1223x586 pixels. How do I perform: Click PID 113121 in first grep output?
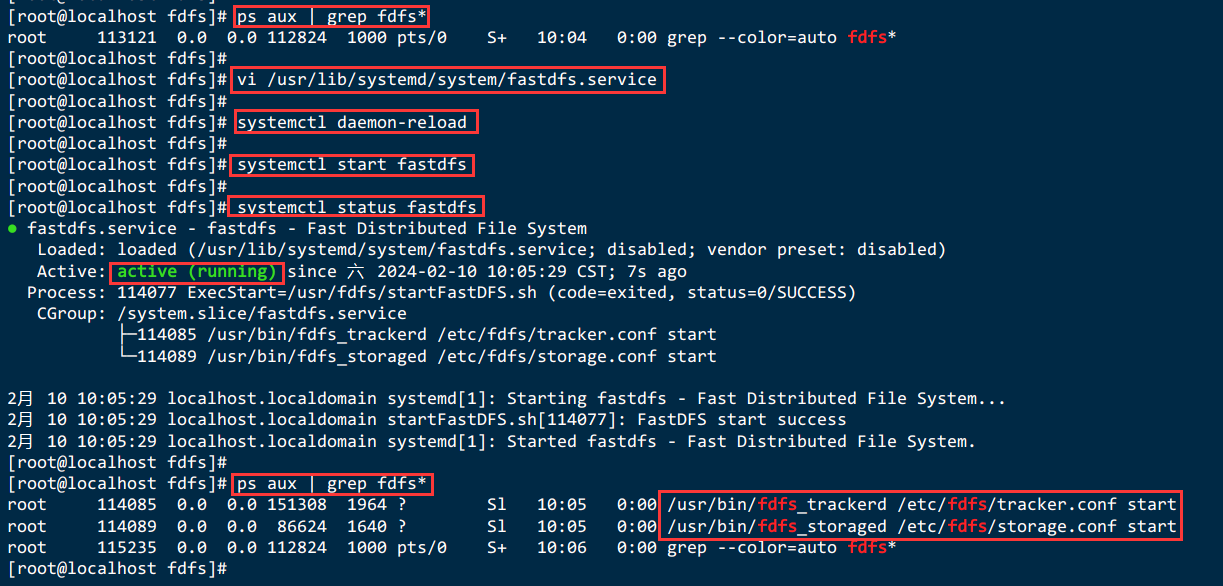127,38
